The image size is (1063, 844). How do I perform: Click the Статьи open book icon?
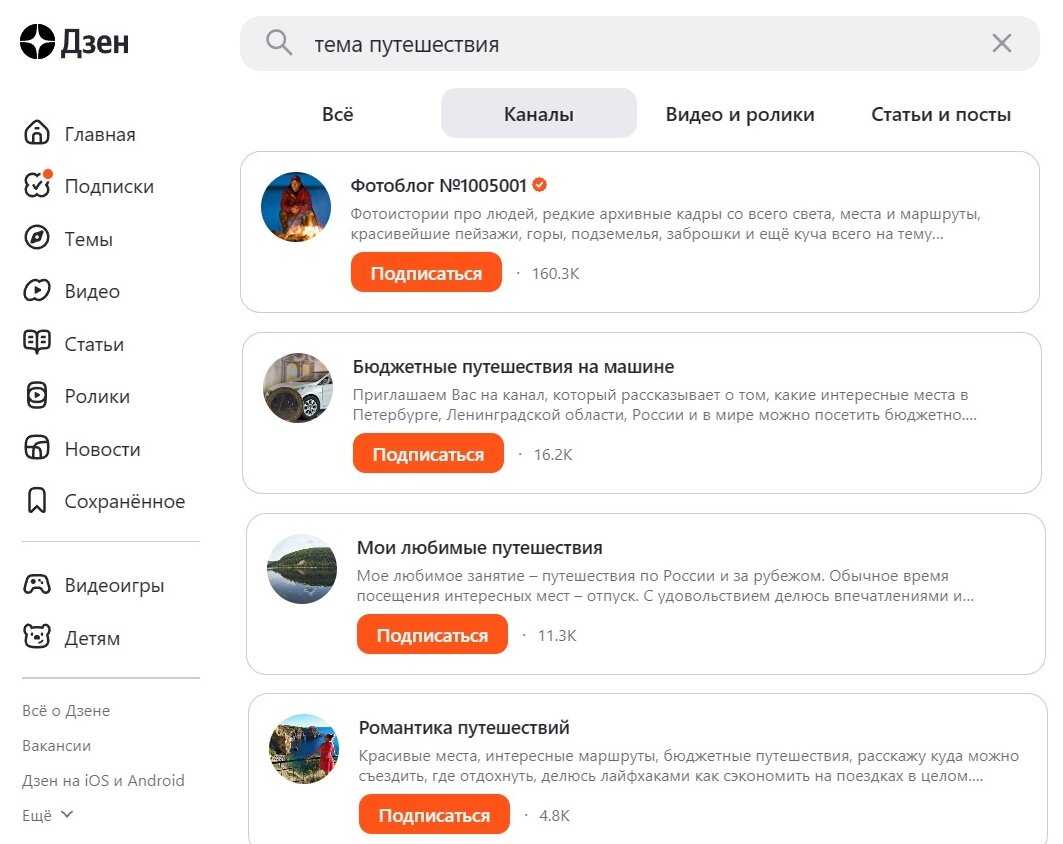pos(37,342)
